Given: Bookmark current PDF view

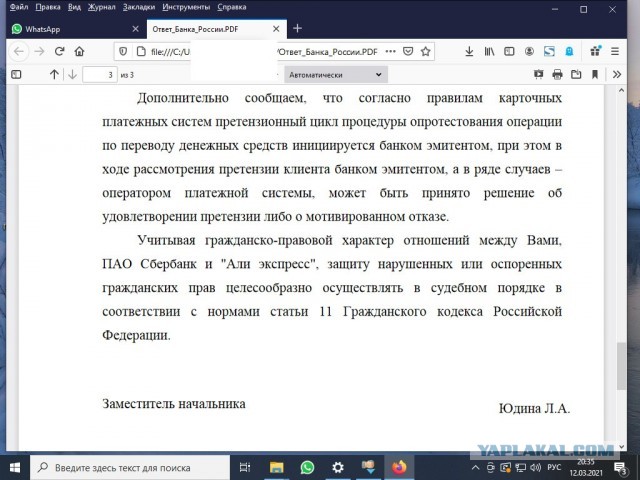Looking at the screenshot, I should pyautogui.click(x=595, y=74).
